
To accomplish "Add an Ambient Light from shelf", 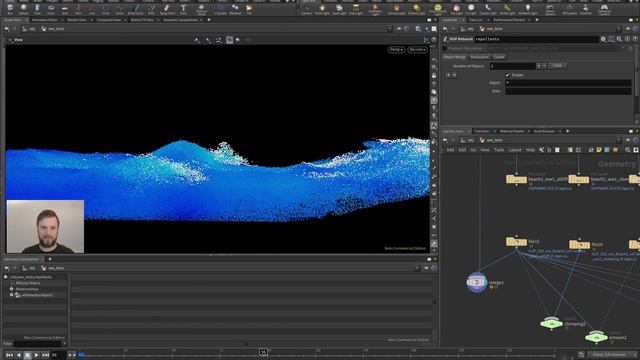I will coord(527,9).
